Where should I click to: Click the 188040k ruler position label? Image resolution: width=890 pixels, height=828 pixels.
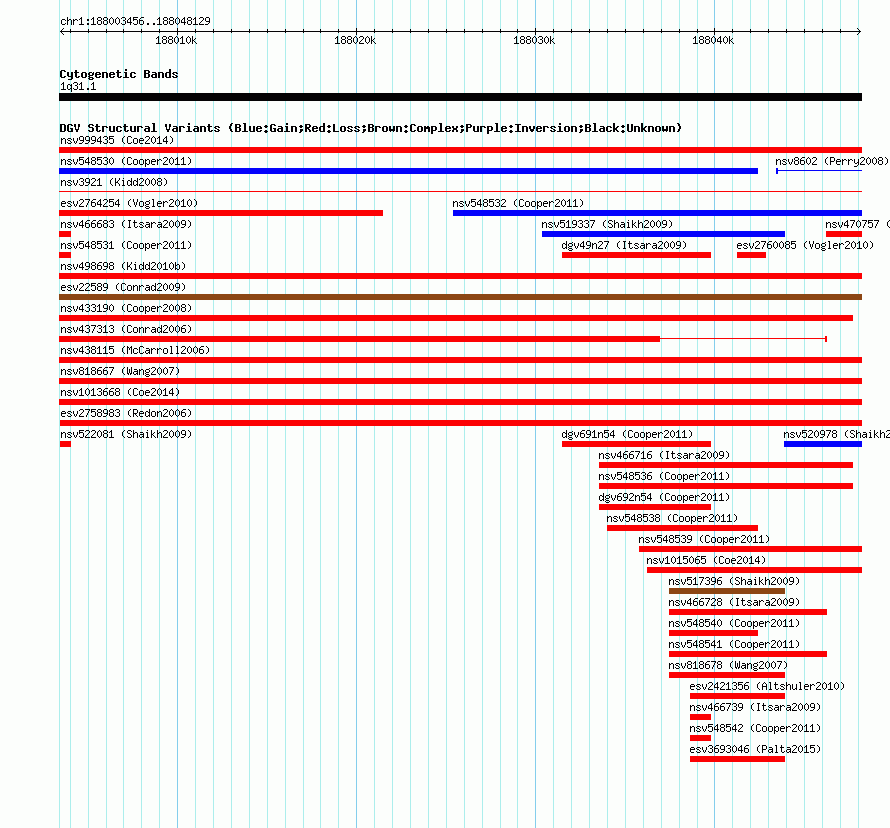pyautogui.click(x=713, y=40)
